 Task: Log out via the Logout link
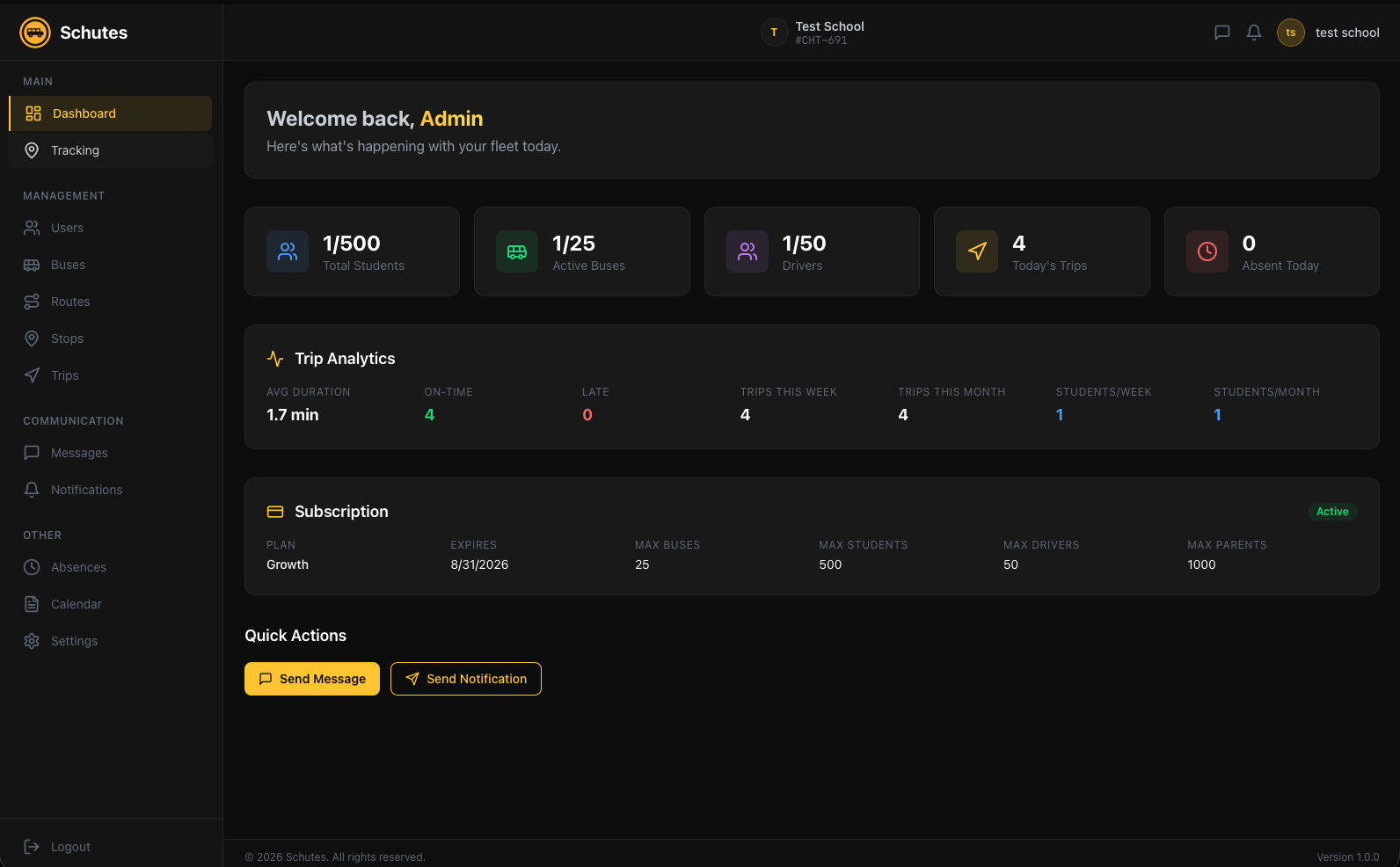(x=111, y=847)
